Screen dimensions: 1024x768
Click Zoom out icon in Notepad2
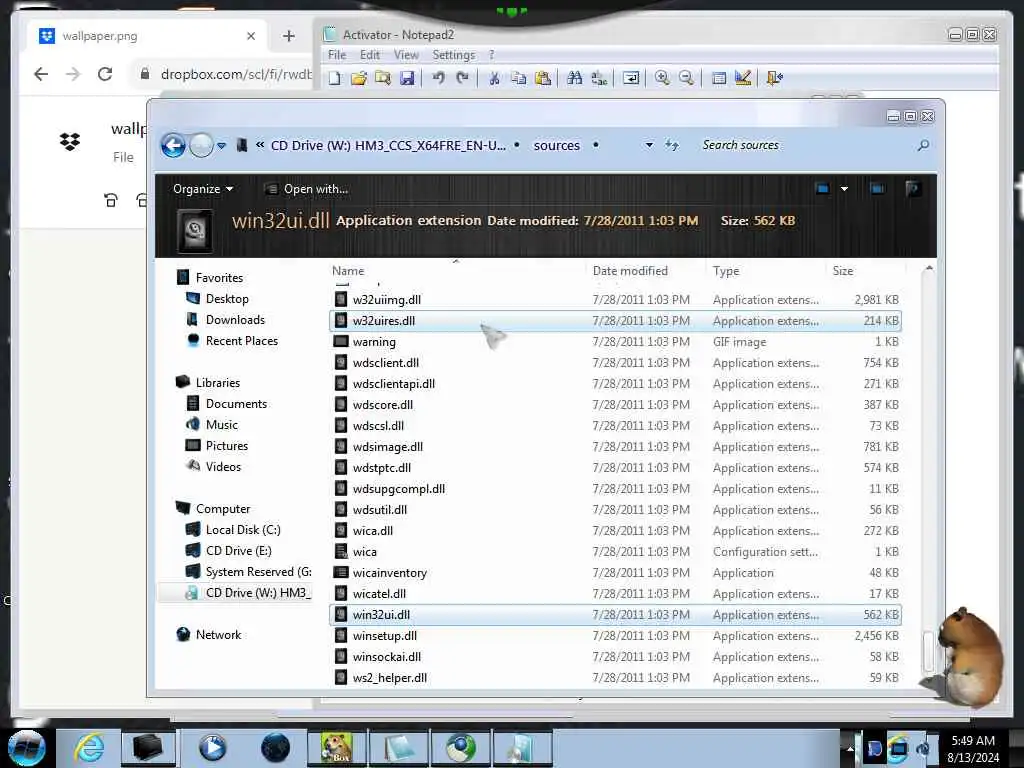[x=686, y=78]
